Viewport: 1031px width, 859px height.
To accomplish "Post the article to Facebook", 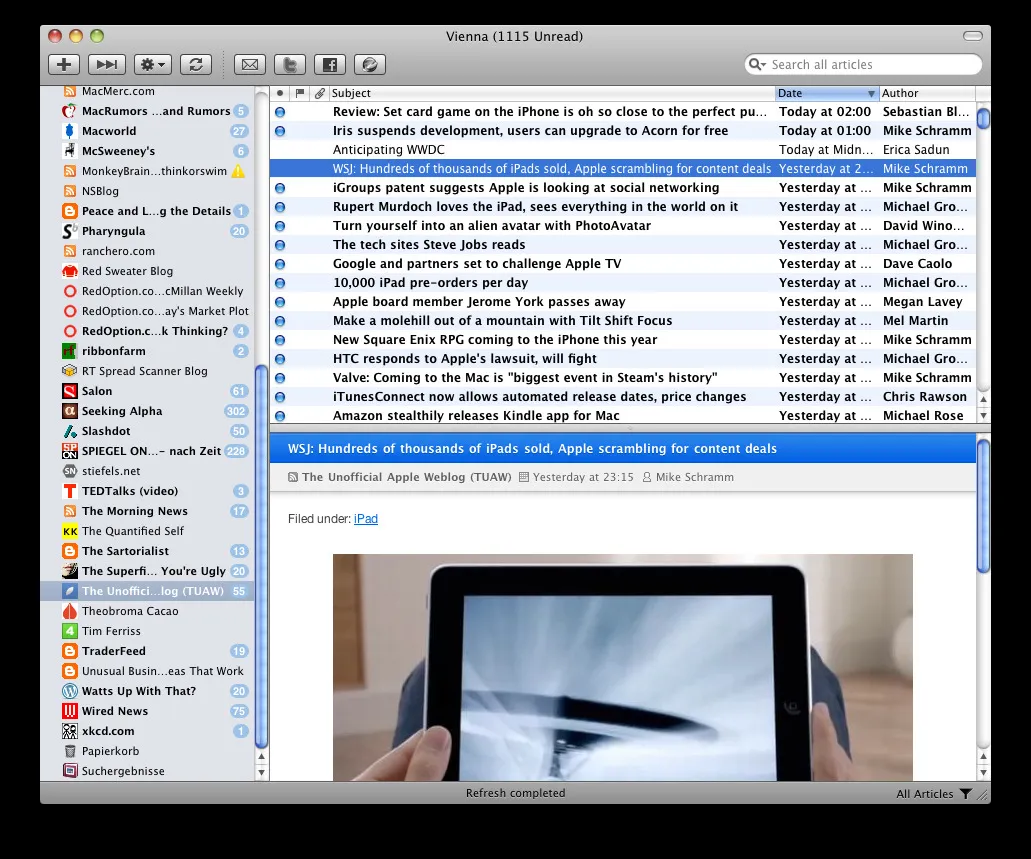I will point(329,63).
